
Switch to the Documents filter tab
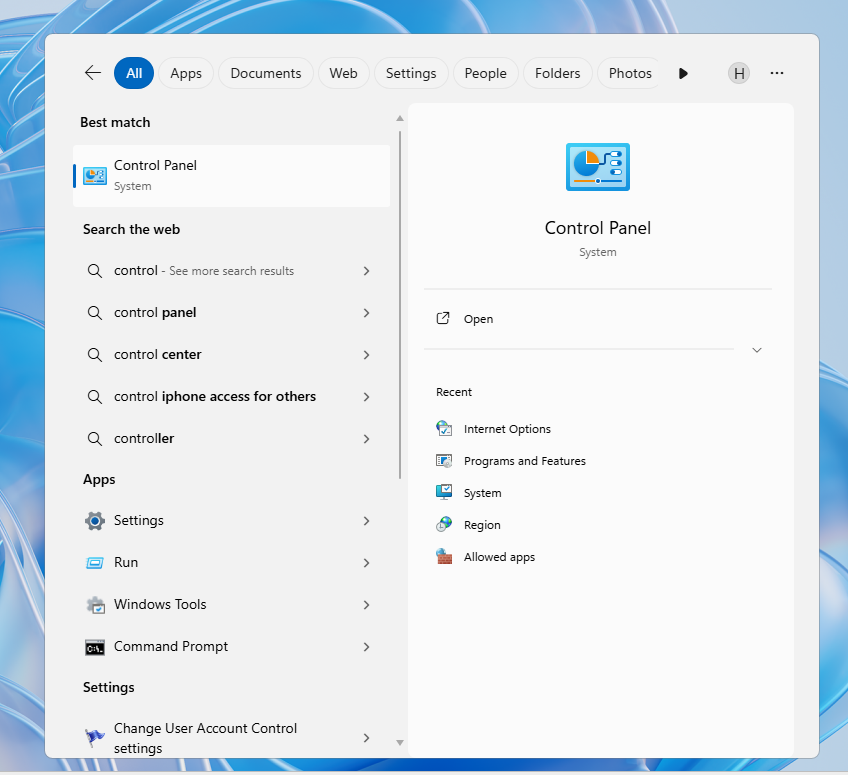pos(266,73)
